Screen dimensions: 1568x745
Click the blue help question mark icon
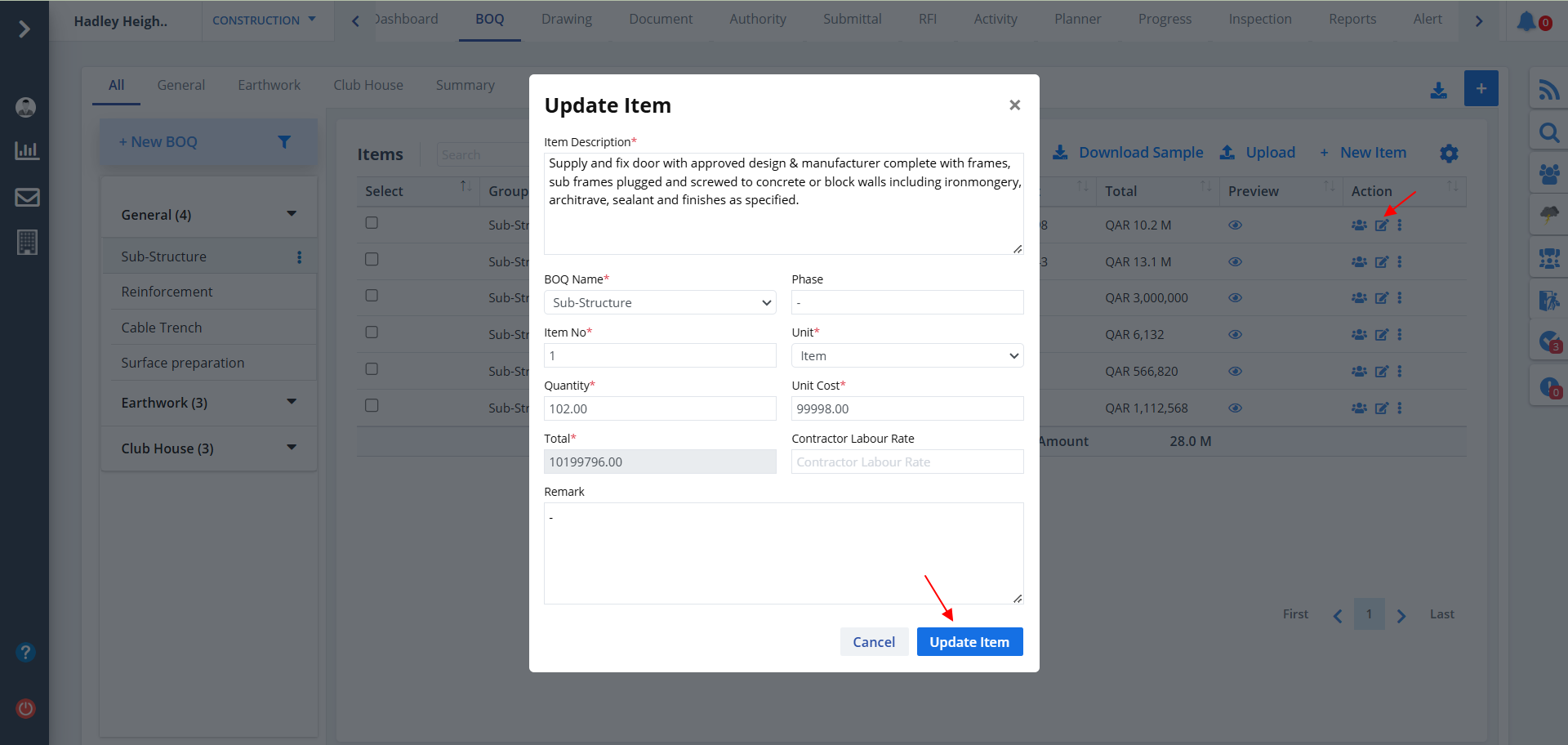click(x=26, y=652)
